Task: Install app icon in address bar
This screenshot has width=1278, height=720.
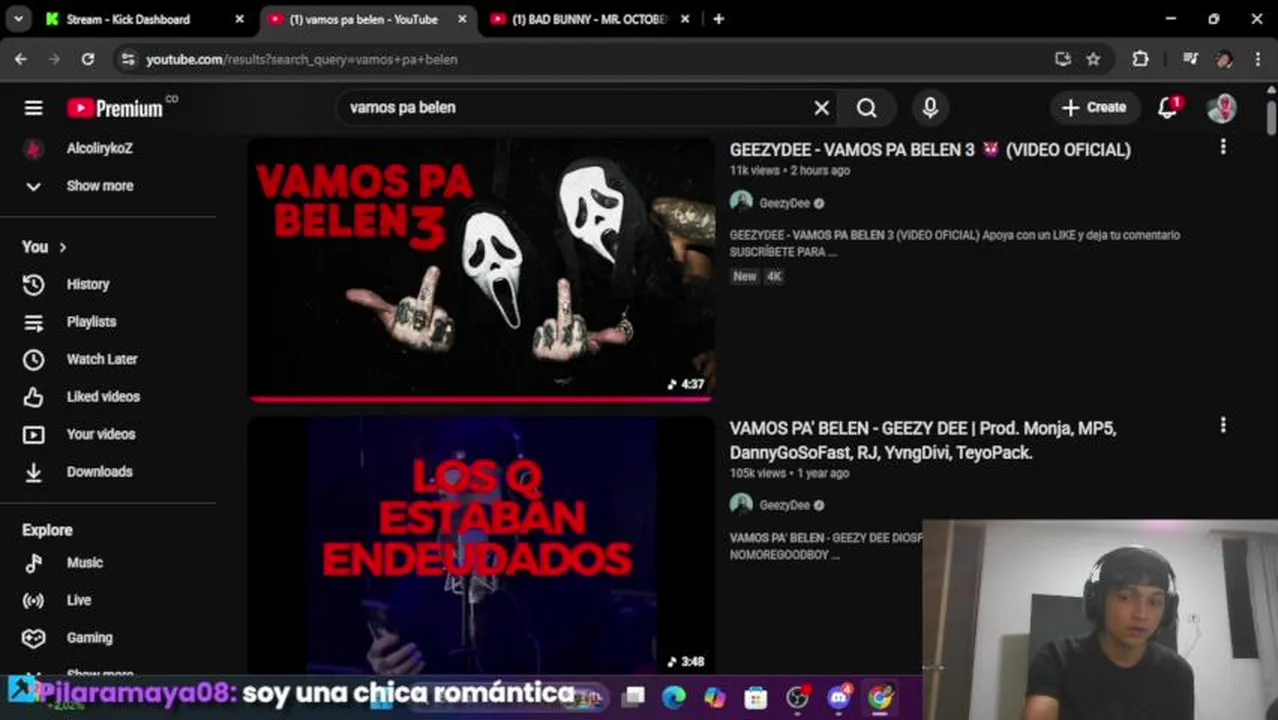Action: pos(1063,59)
